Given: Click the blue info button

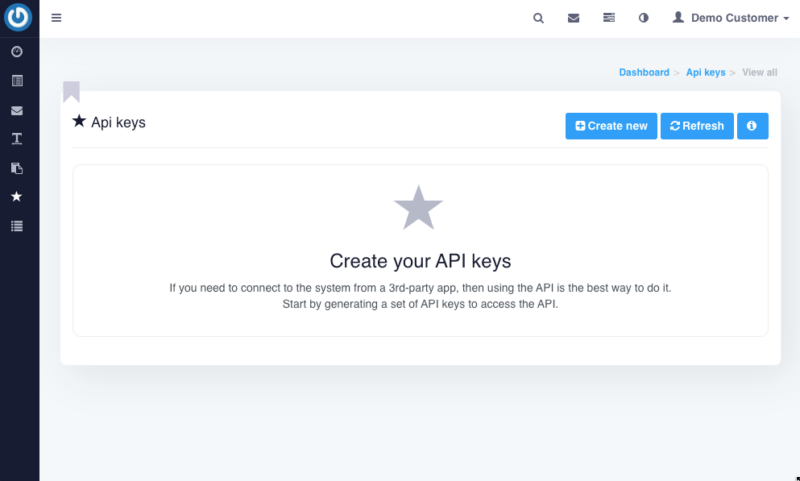Looking at the screenshot, I should point(752,126).
